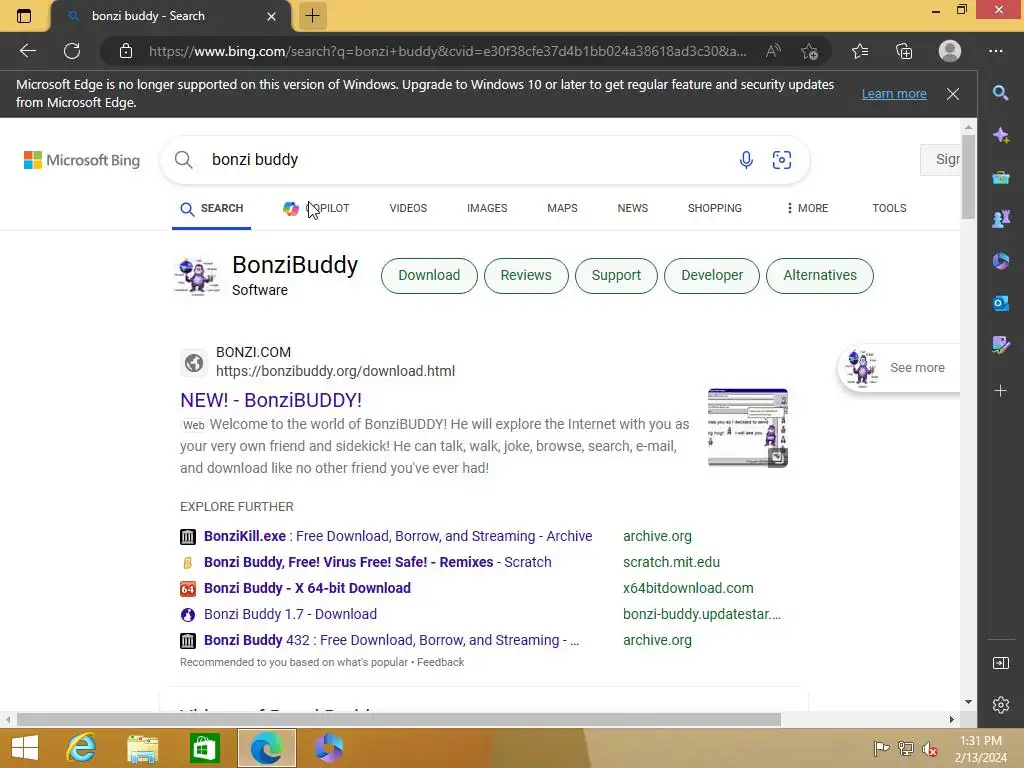Click the Feedback link
The height and width of the screenshot is (768, 1024).
point(441,662)
